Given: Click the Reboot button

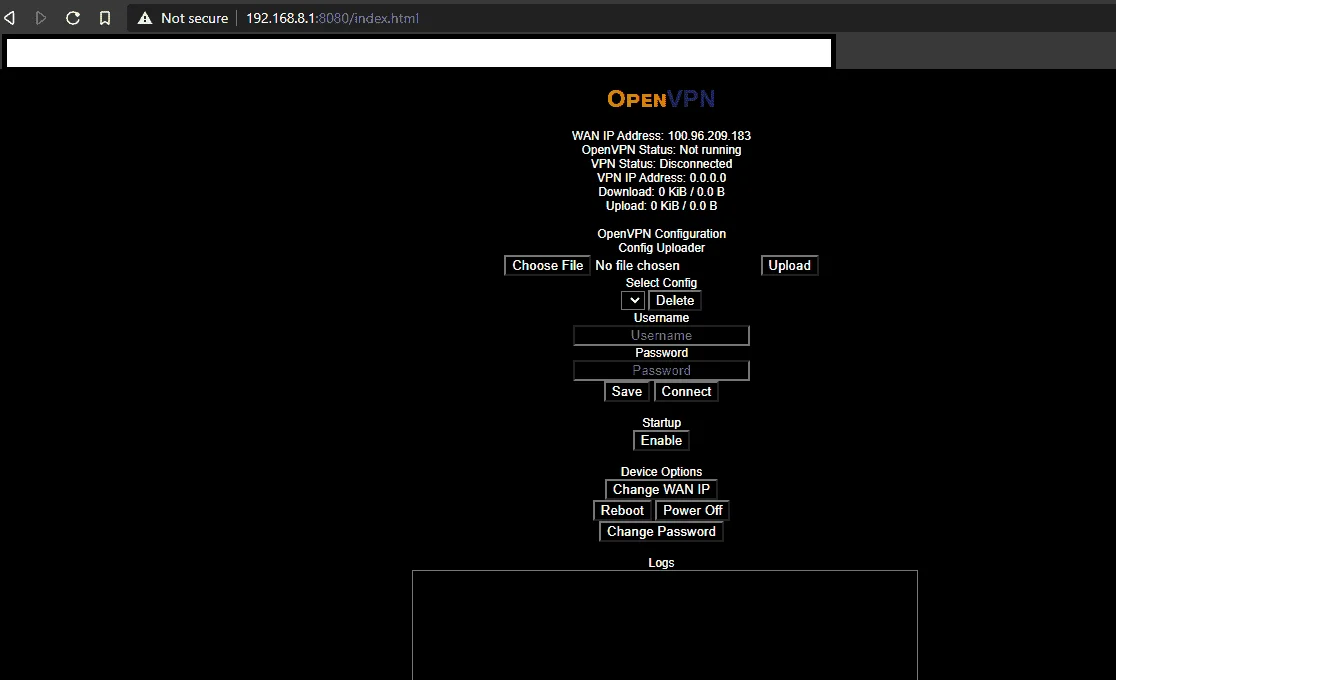Looking at the screenshot, I should pos(622,510).
